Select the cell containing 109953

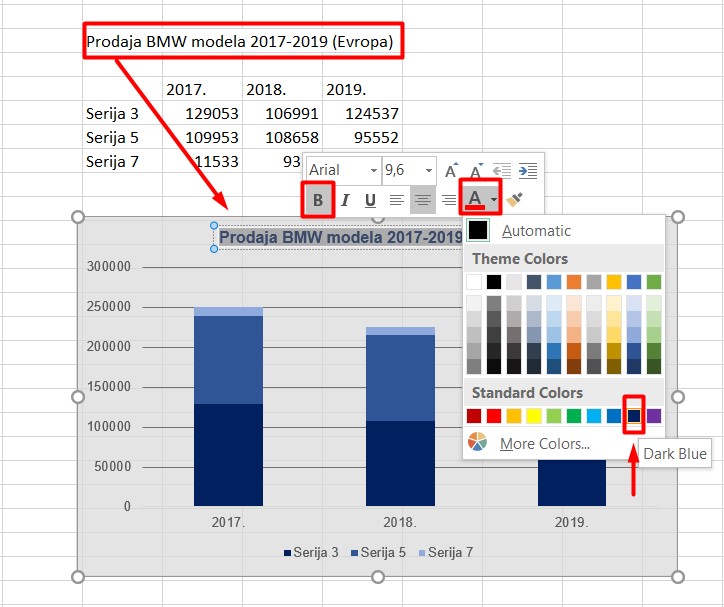click(x=202, y=137)
